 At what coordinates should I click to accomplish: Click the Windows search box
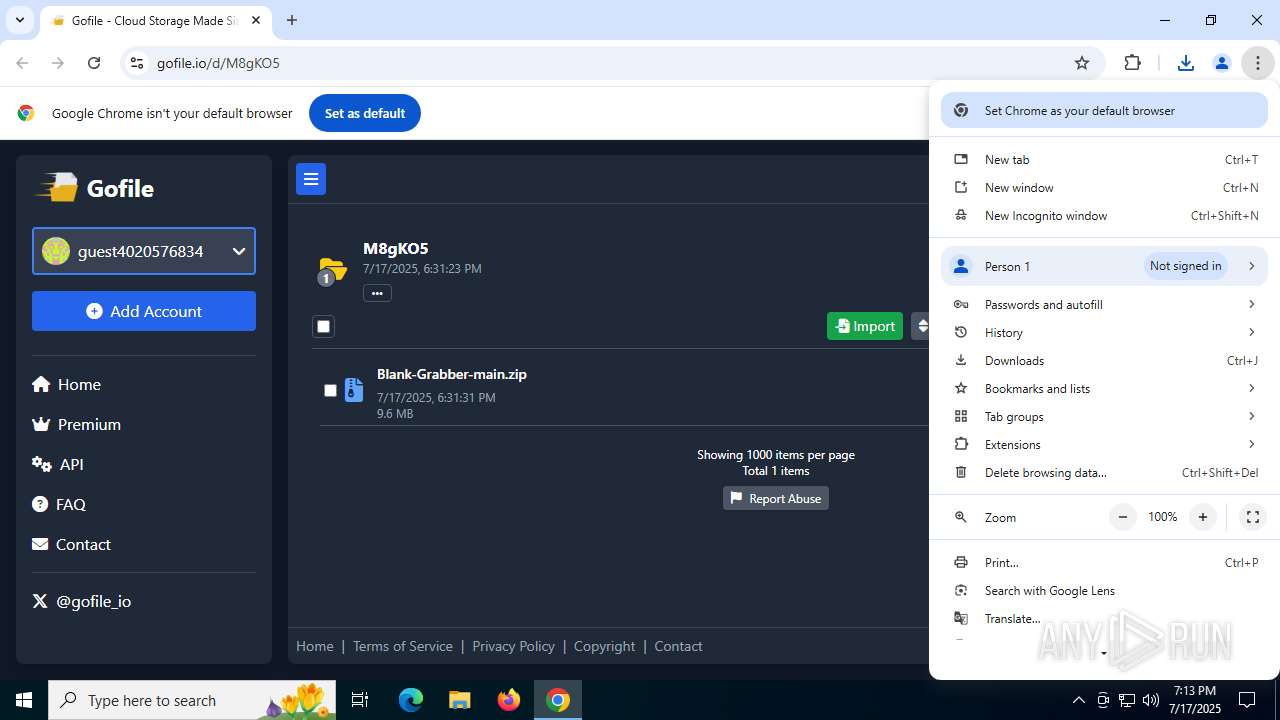(191, 700)
